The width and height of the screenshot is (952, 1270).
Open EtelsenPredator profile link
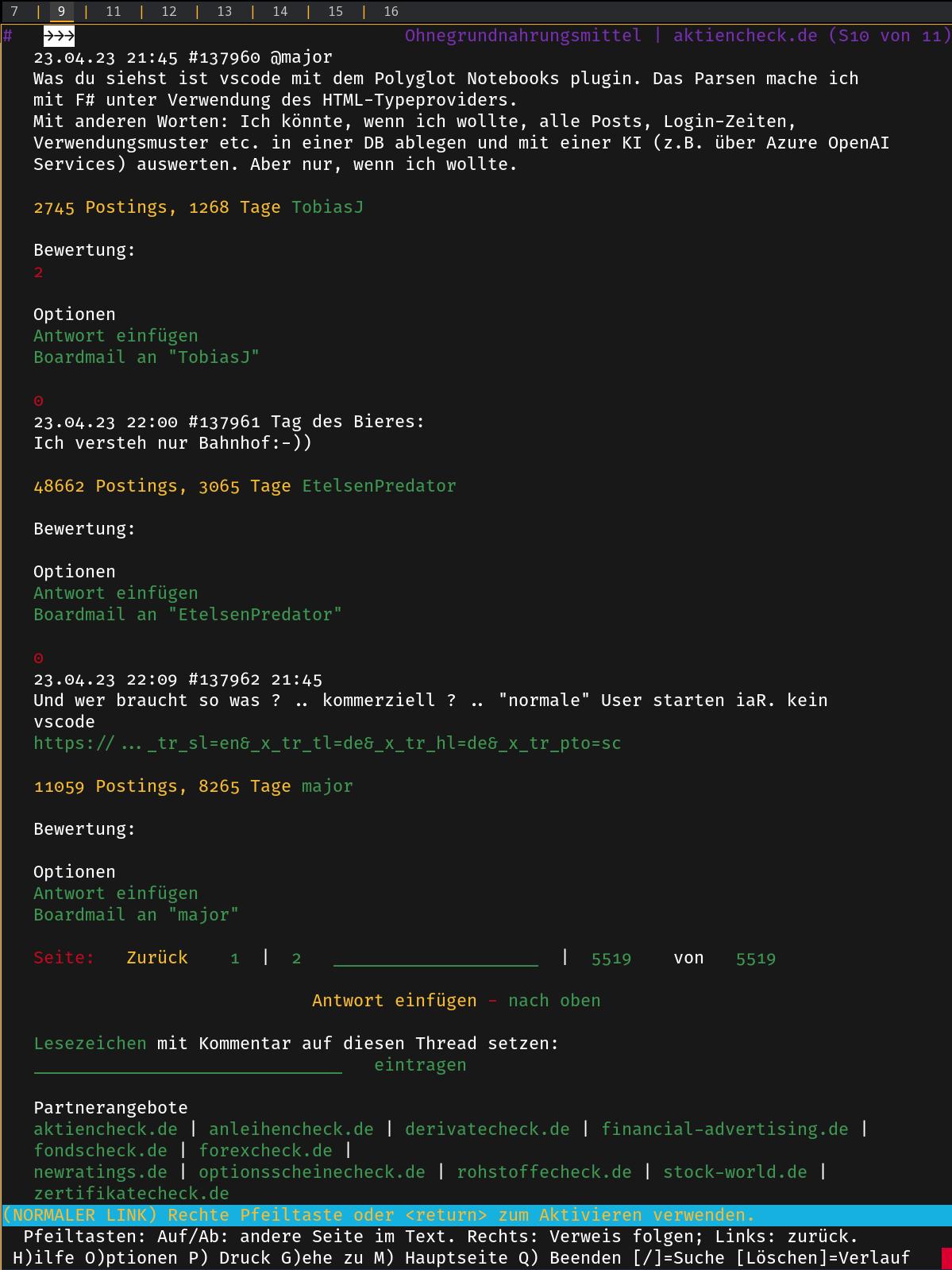(x=379, y=486)
